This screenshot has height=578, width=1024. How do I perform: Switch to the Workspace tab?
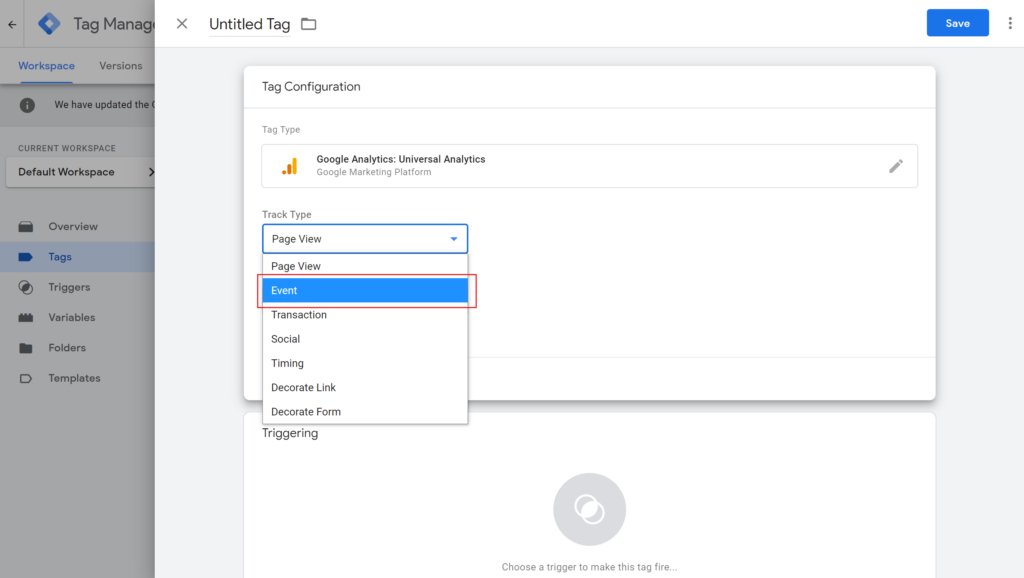(46, 66)
